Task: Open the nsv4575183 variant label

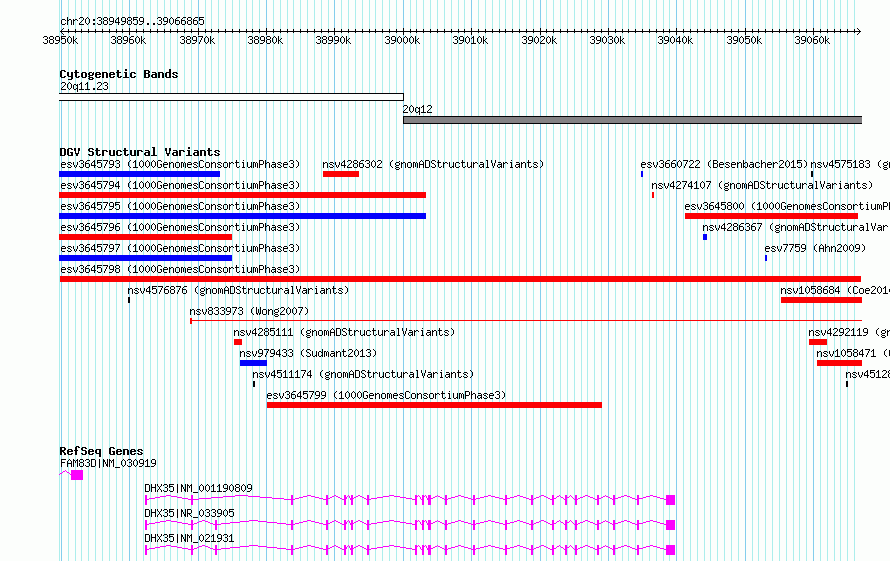Action: tap(850, 164)
